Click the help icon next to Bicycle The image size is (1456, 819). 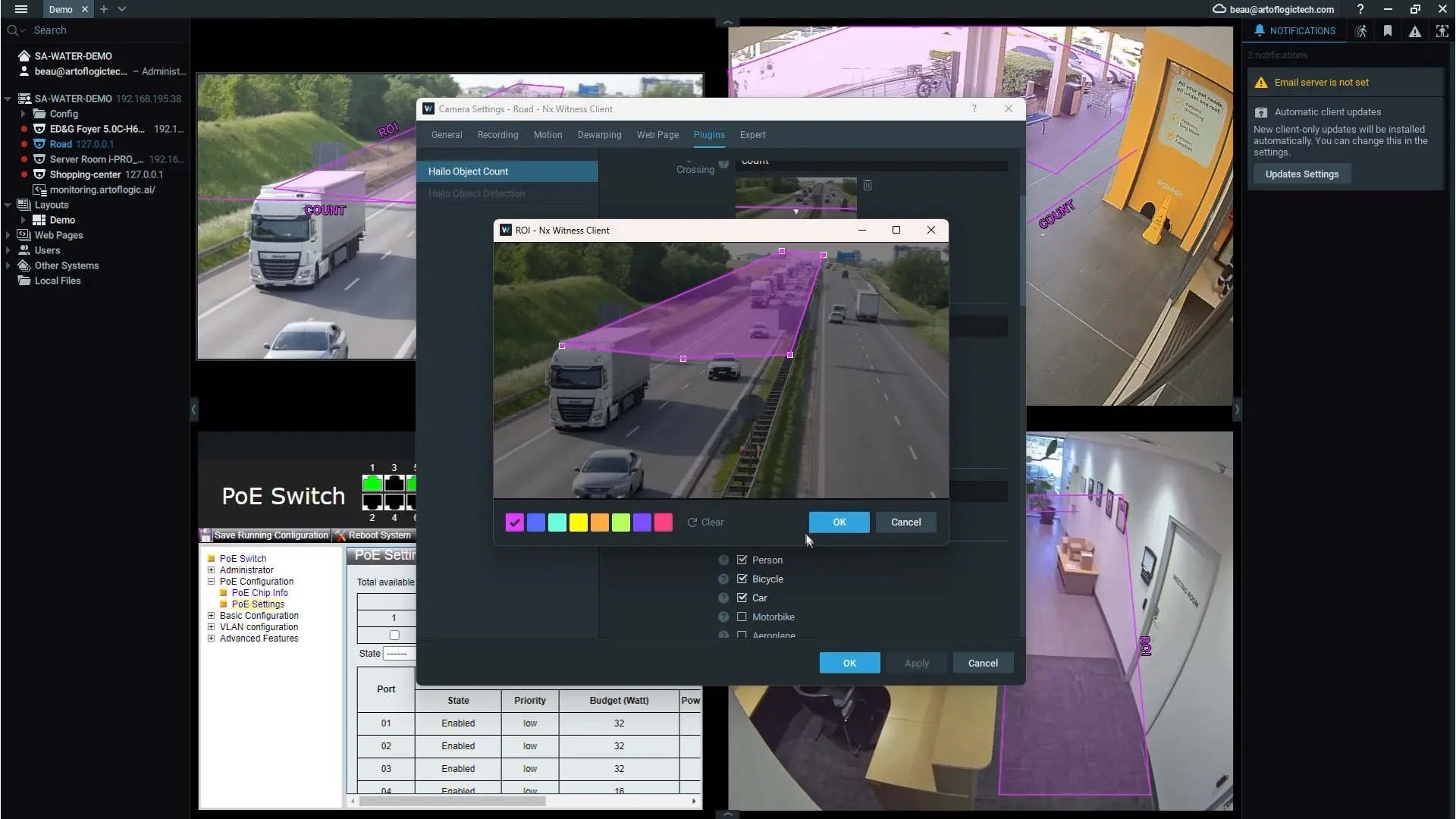pyautogui.click(x=723, y=579)
